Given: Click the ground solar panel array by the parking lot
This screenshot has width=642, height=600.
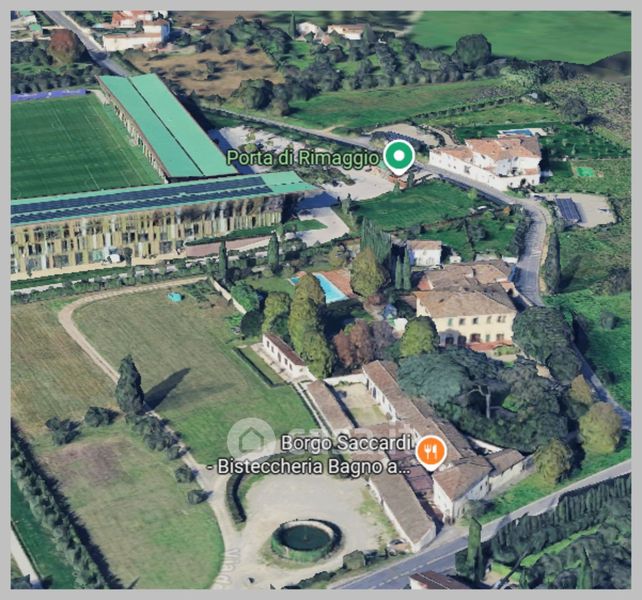Looking at the screenshot, I should [x=568, y=210].
